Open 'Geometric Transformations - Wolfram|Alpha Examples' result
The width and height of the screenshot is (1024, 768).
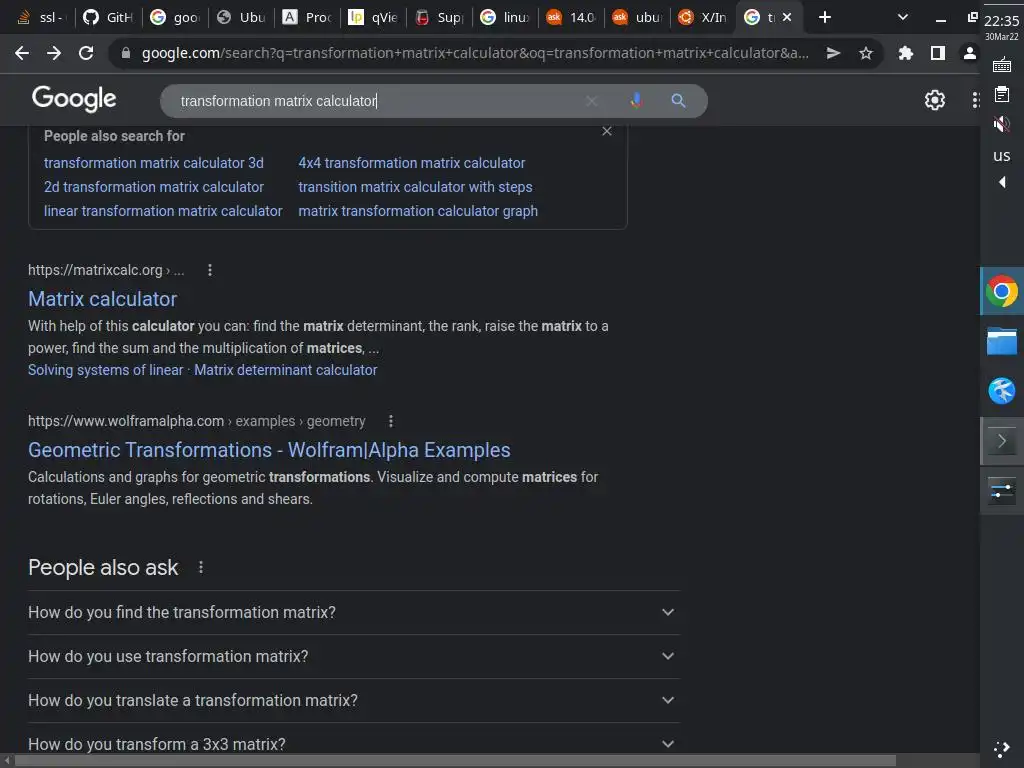click(x=269, y=450)
